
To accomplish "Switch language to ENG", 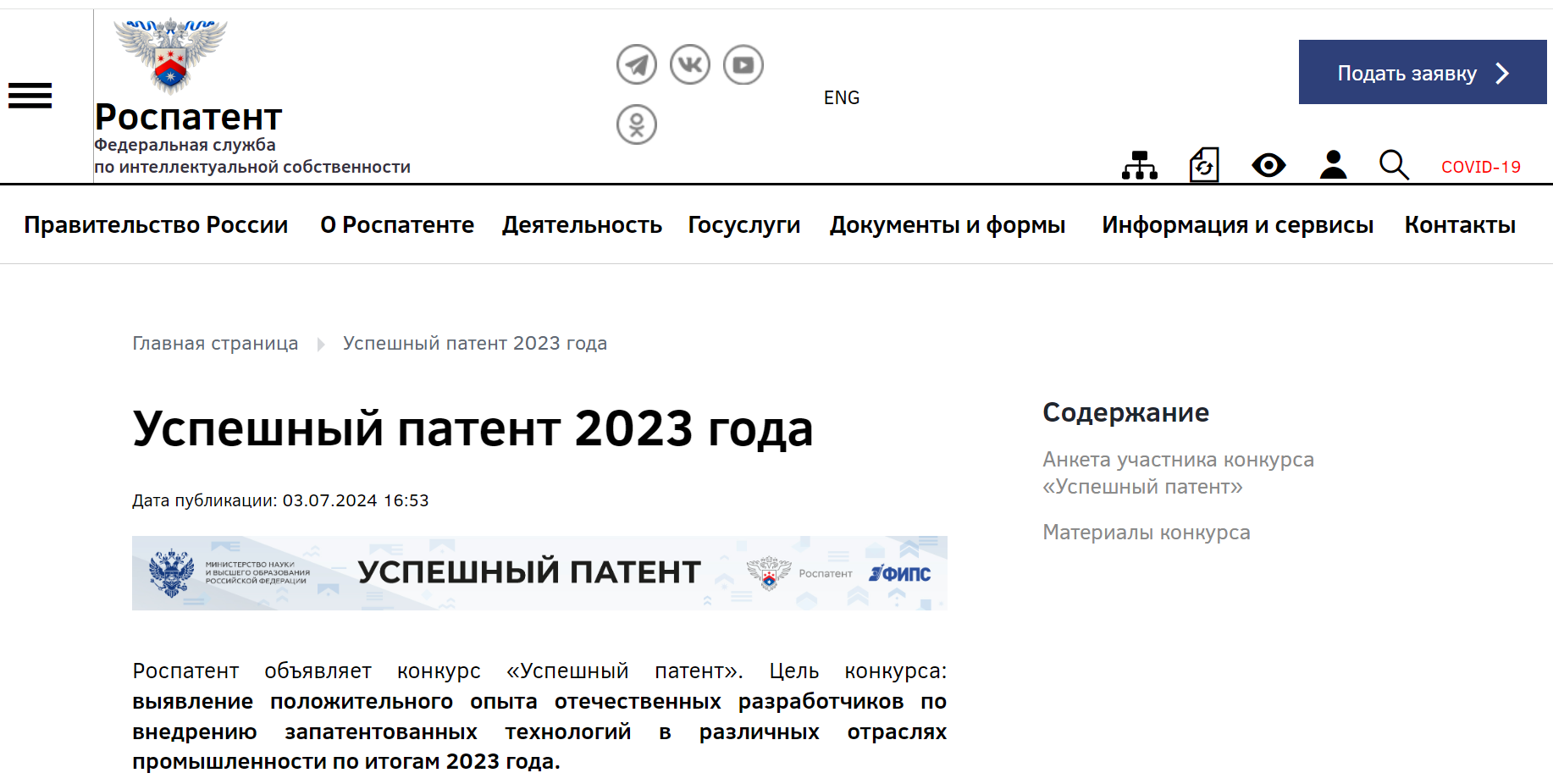I will tap(842, 98).
